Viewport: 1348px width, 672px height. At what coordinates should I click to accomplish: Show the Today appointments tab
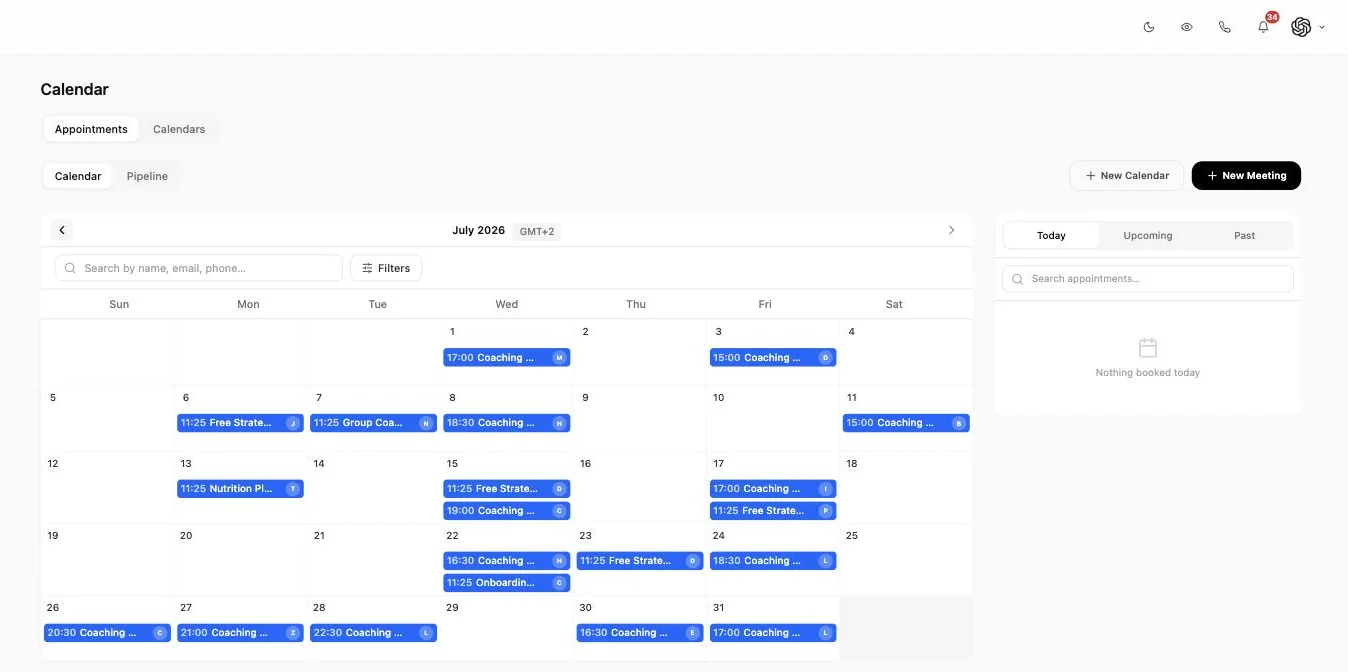1051,236
